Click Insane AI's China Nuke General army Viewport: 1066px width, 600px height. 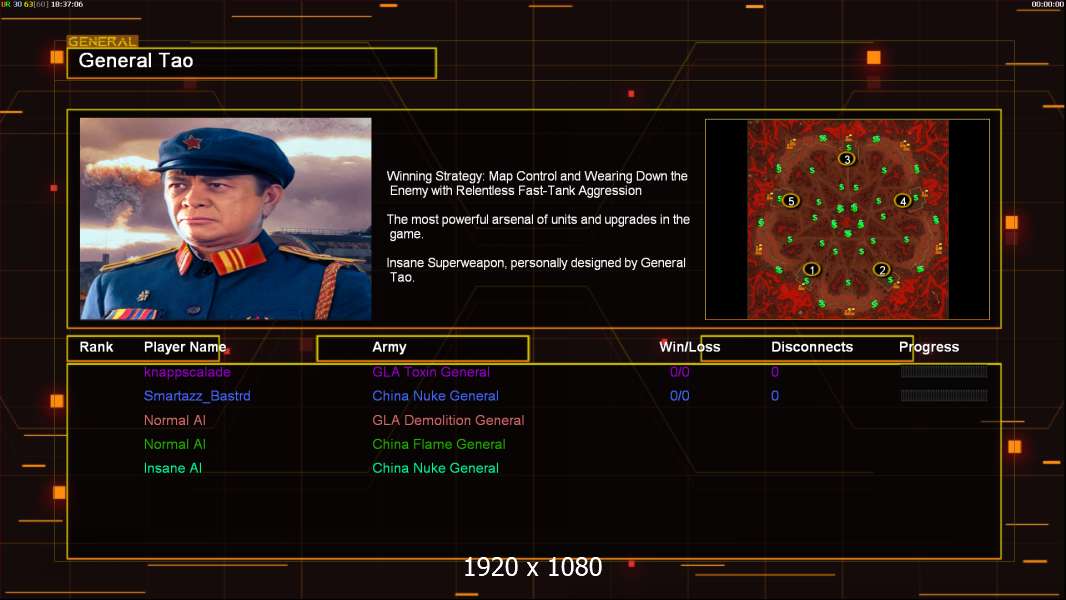point(435,468)
